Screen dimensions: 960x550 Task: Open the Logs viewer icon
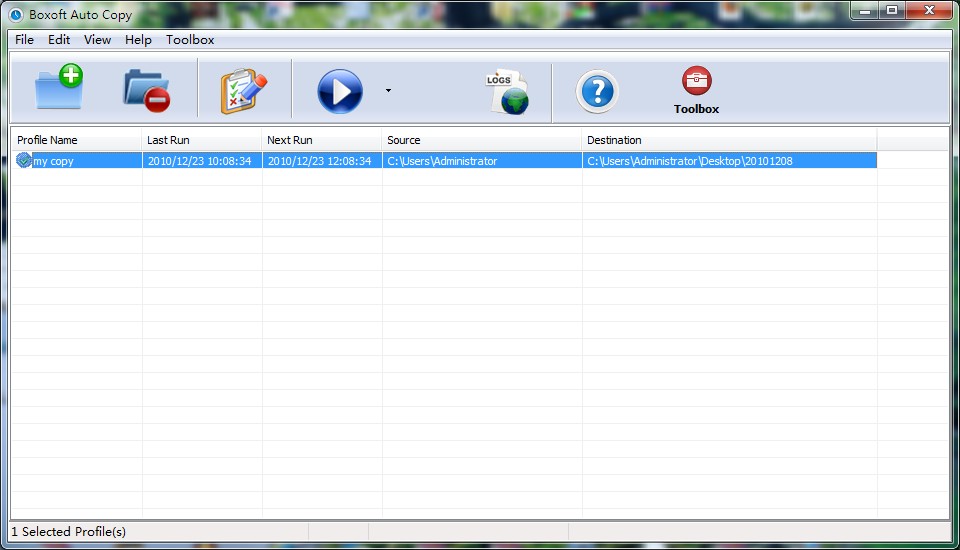pos(508,92)
